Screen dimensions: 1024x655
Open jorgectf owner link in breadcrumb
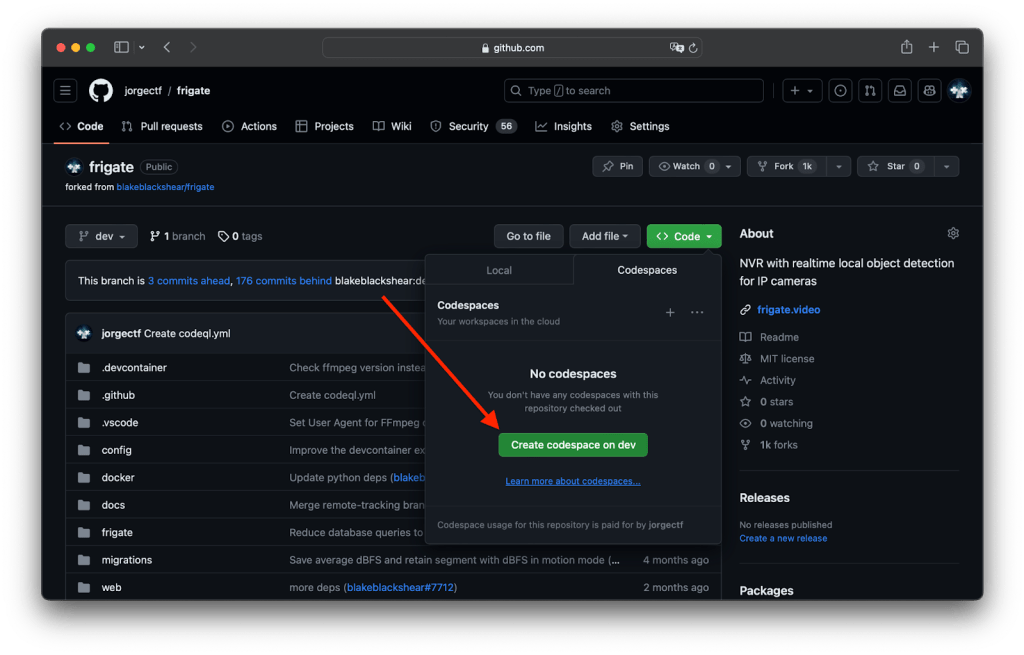click(x=143, y=91)
